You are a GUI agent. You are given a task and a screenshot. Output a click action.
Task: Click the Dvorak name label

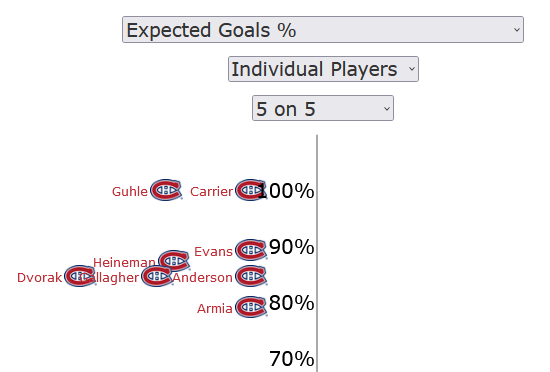click(x=39, y=277)
